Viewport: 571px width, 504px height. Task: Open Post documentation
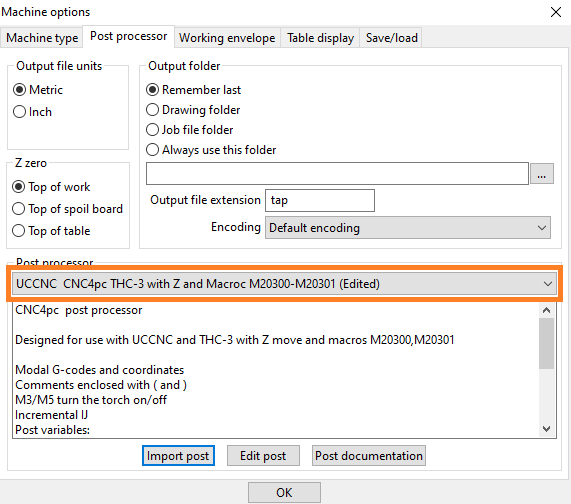(x=369, y=456)
